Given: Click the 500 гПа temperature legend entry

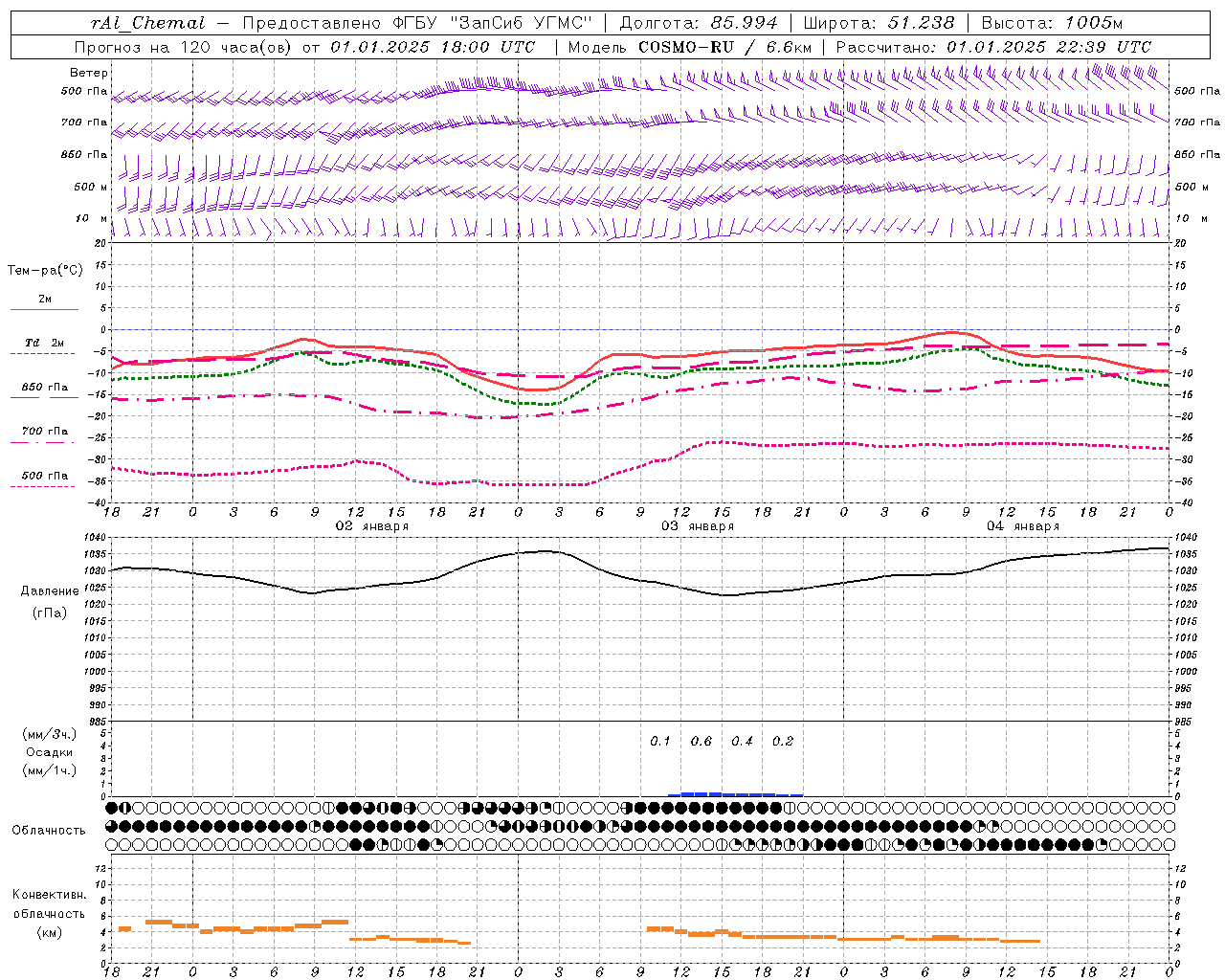Looking at the screenshot, I should [x=45, y=476].
